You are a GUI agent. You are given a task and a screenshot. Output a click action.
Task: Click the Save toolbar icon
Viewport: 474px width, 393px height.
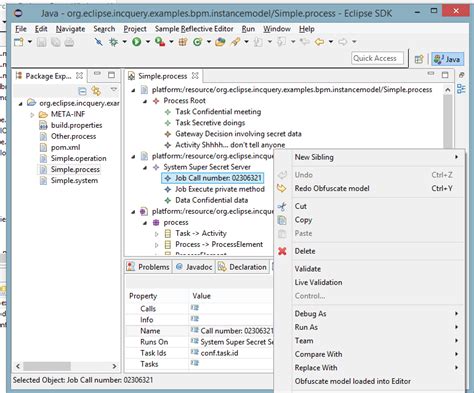pyautogui.click(x=41, y=42)
